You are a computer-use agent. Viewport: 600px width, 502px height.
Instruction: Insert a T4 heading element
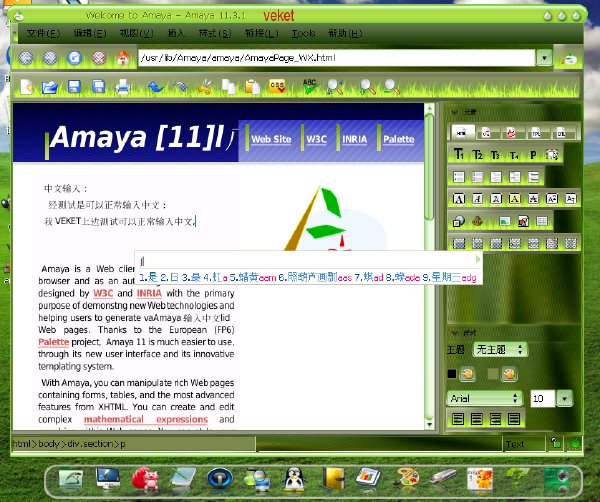point(514,155)
